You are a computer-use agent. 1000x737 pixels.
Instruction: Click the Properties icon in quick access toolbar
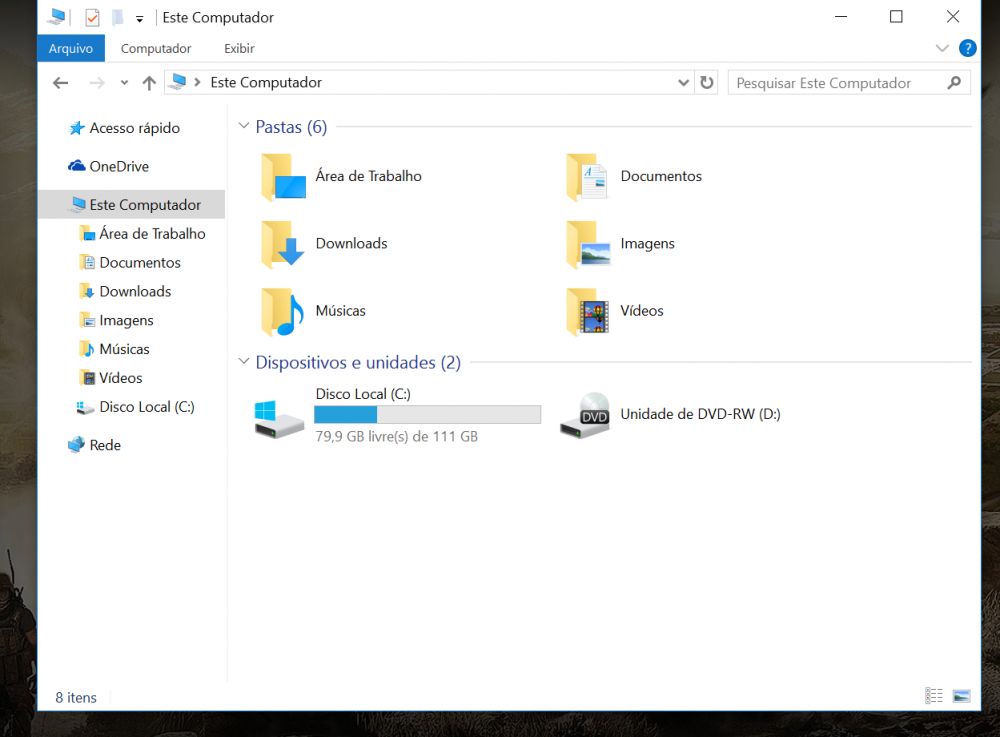click(x=92, y=17)
